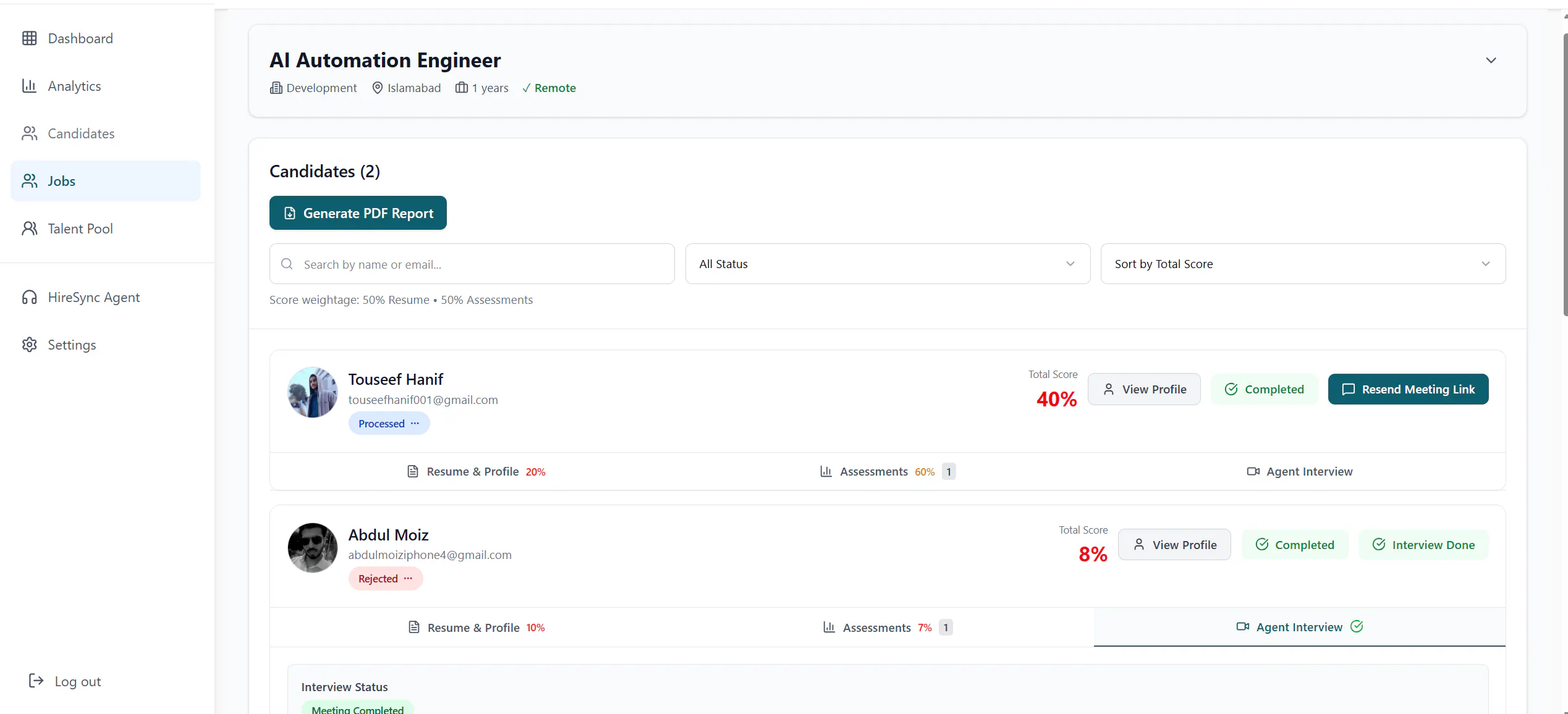Log out of the application
This screenshot has width=1568, height=714.
(x=65, y=681)
